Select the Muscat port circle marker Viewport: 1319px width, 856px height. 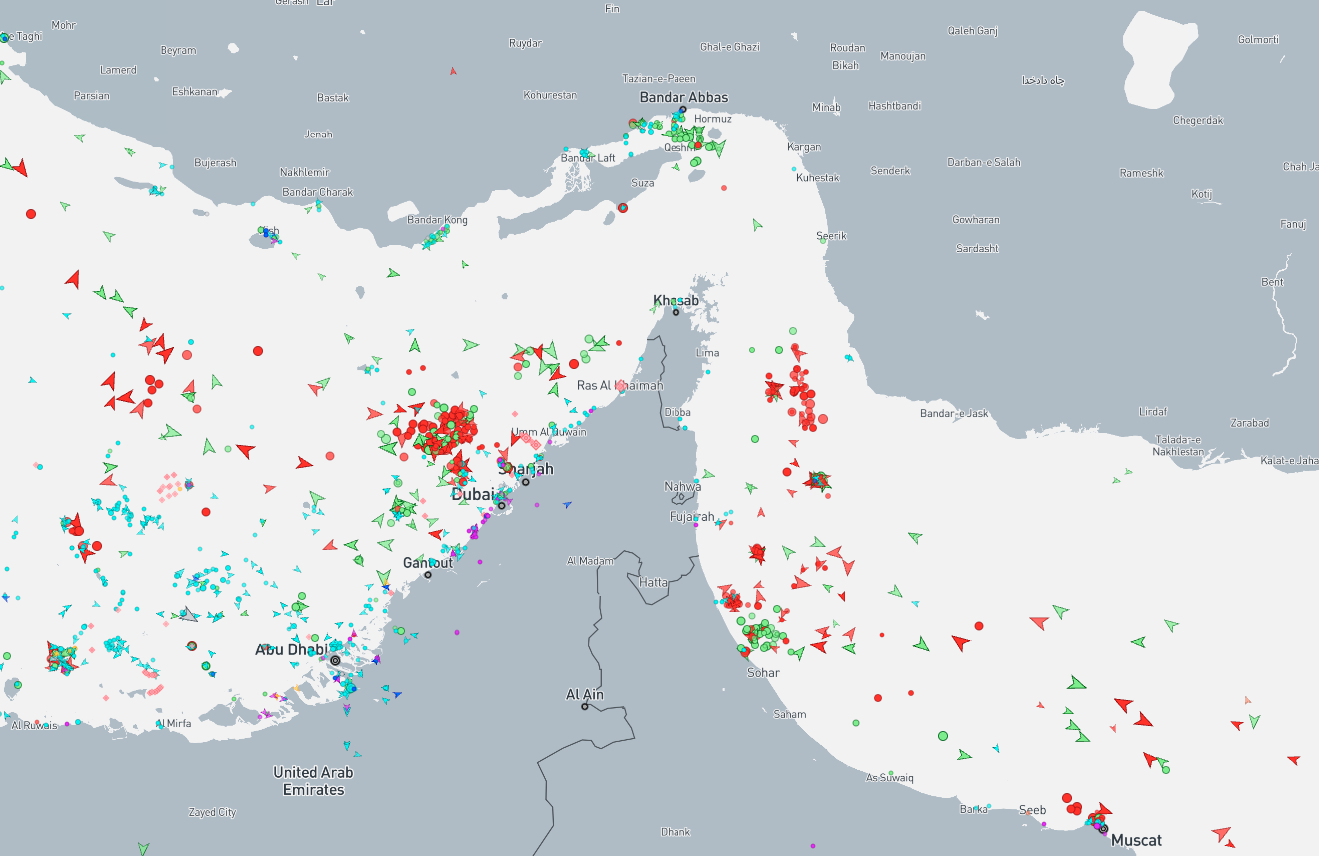coord(1103,829)
